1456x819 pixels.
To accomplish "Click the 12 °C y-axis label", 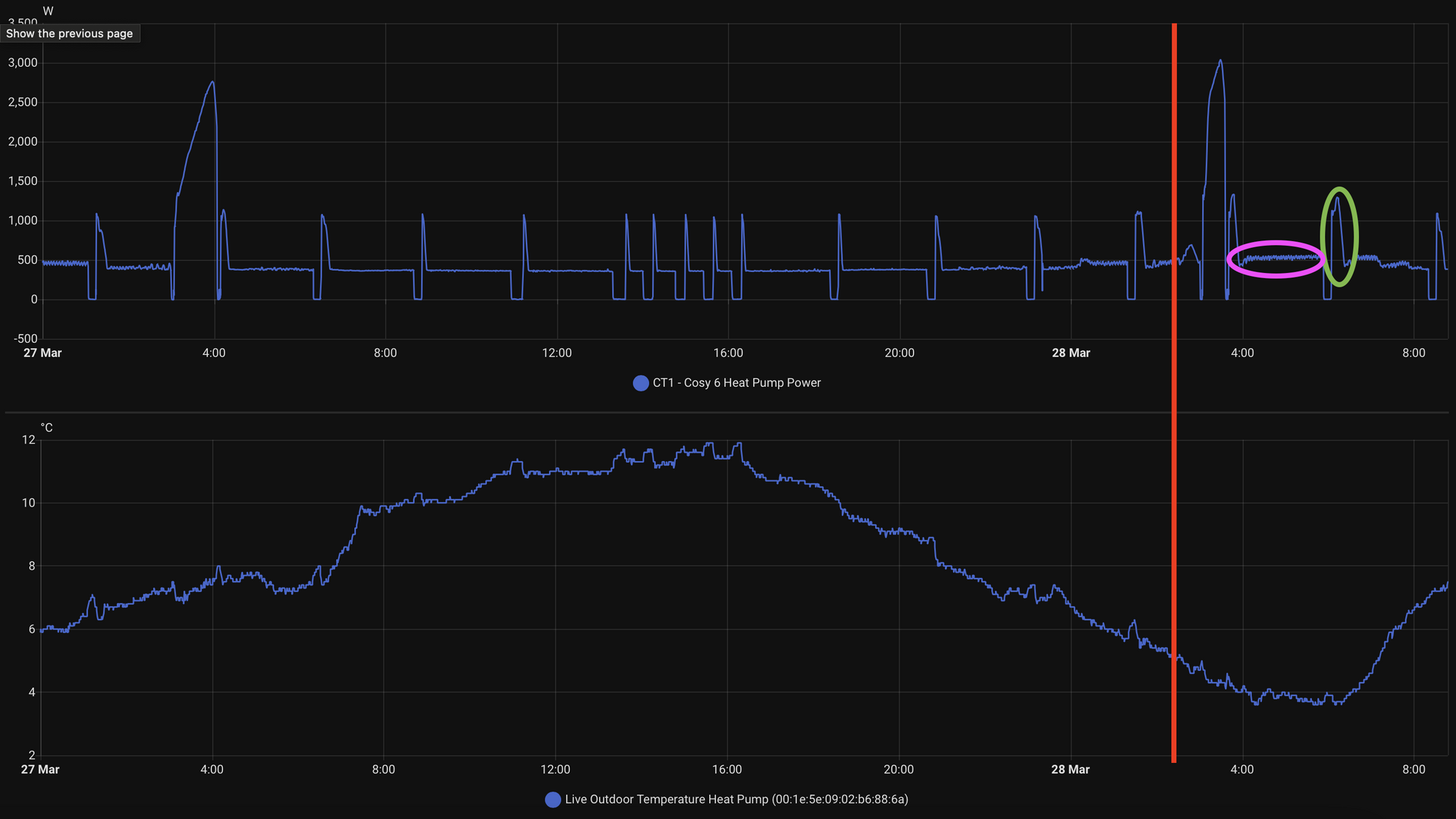I will (29, 440).
